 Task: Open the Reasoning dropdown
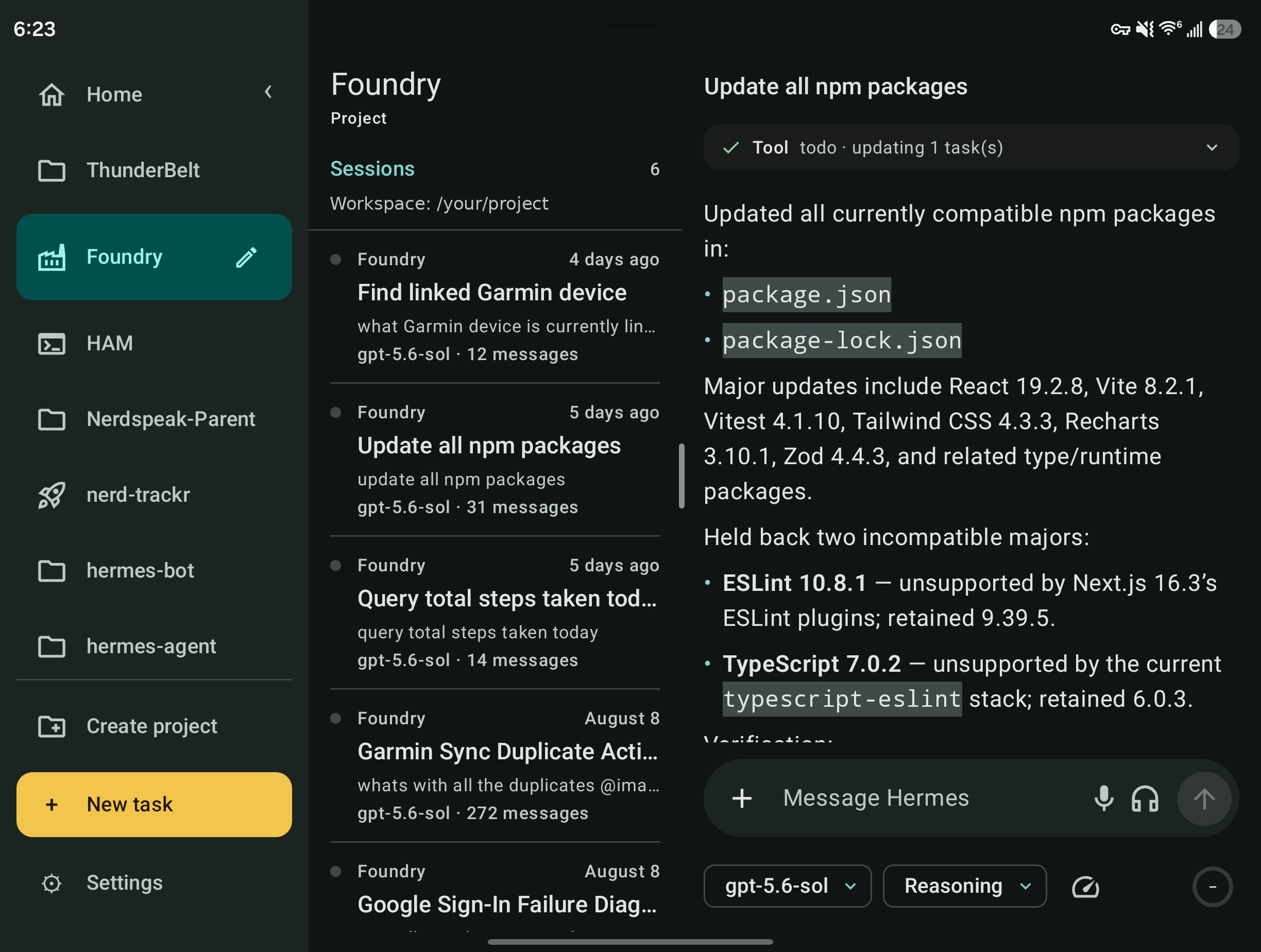(x=965, y=886)
